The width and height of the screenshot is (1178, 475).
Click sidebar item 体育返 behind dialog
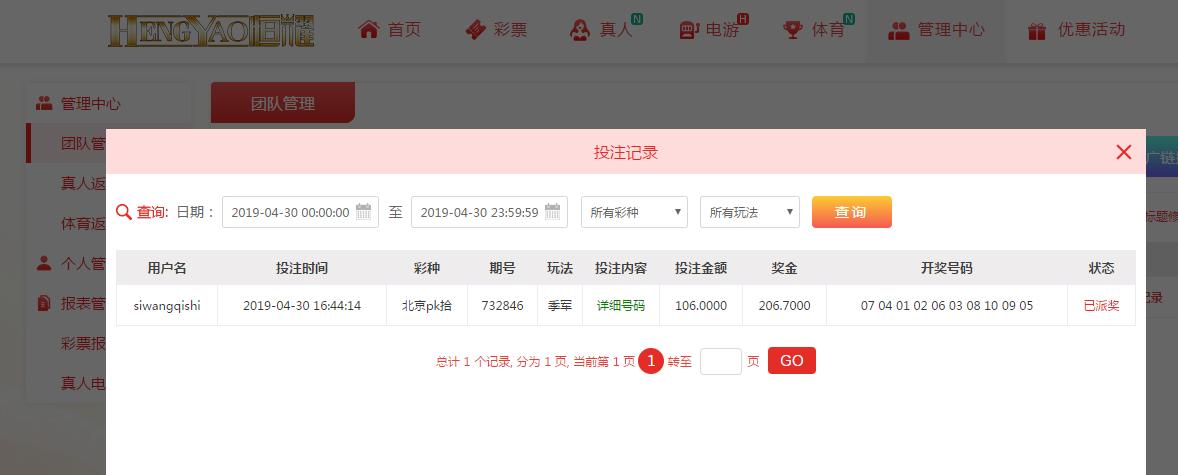[x=83, y=224]
